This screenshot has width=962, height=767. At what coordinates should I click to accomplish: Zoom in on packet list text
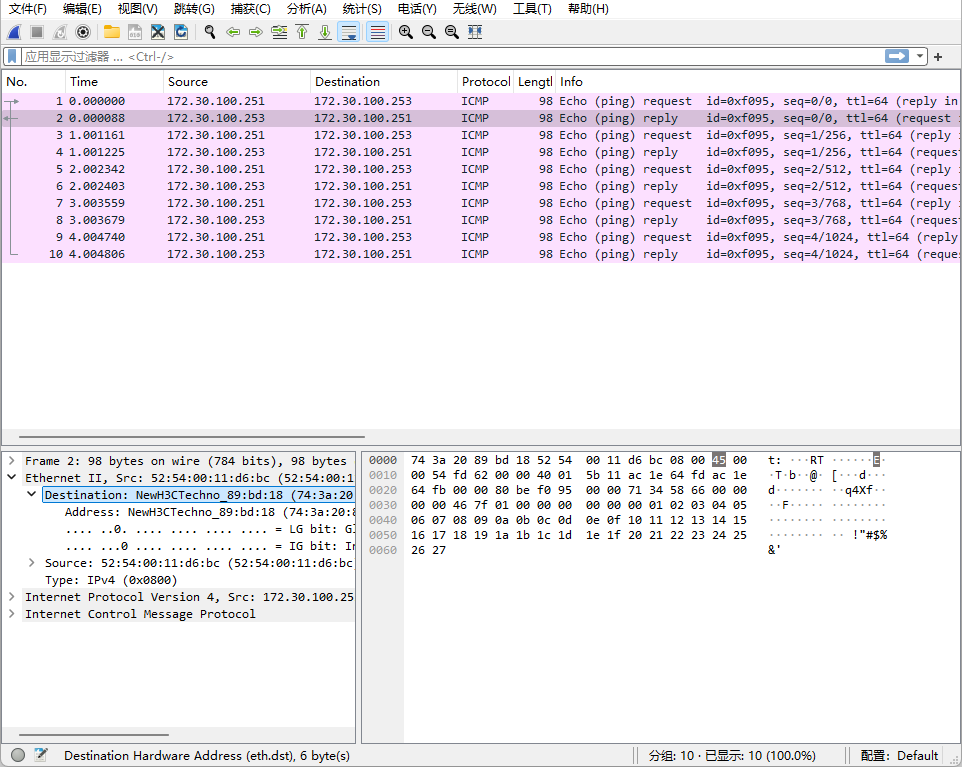pos(405,32)
